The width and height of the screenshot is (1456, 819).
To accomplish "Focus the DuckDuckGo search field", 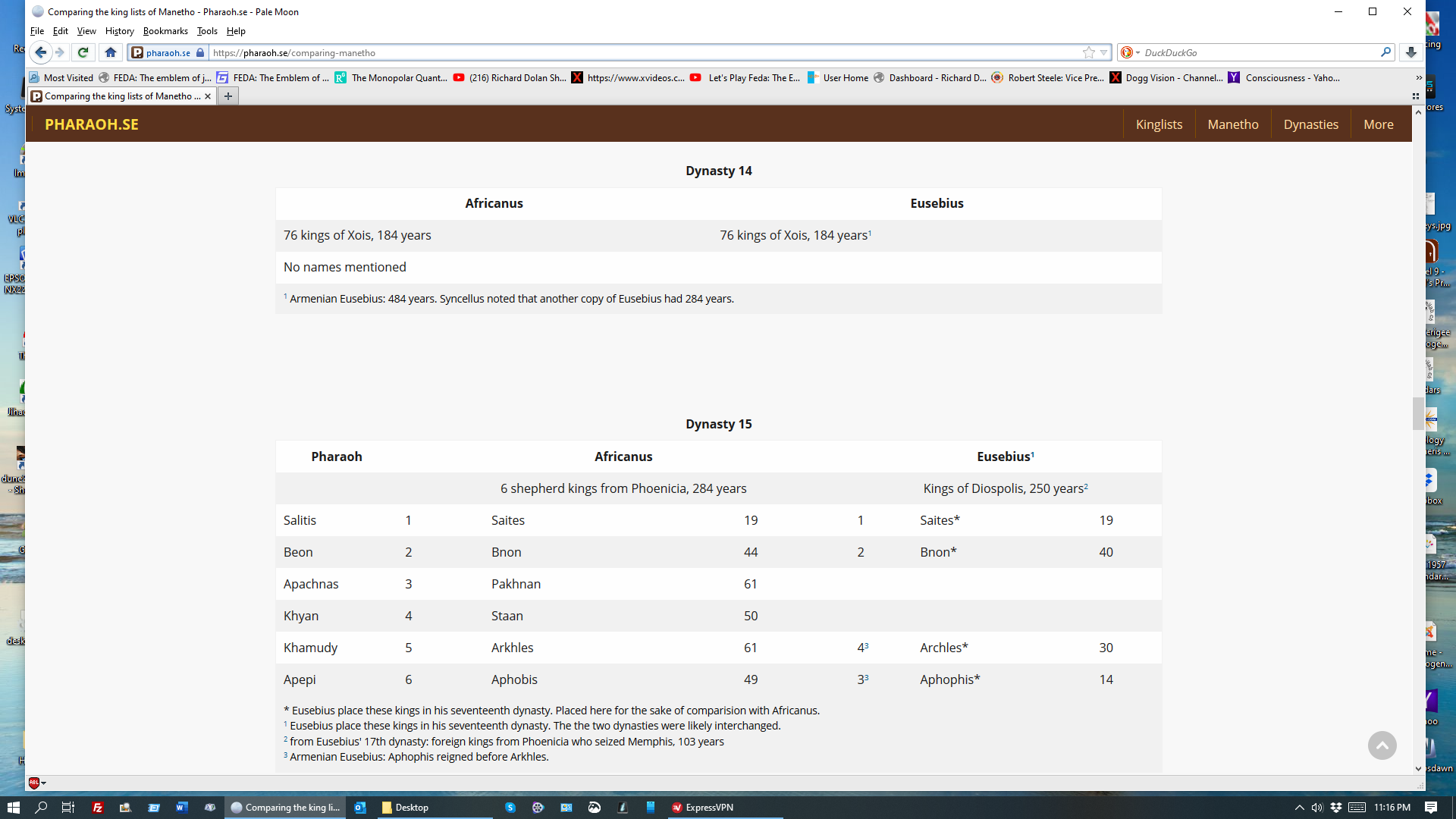I will [1259, 52].
